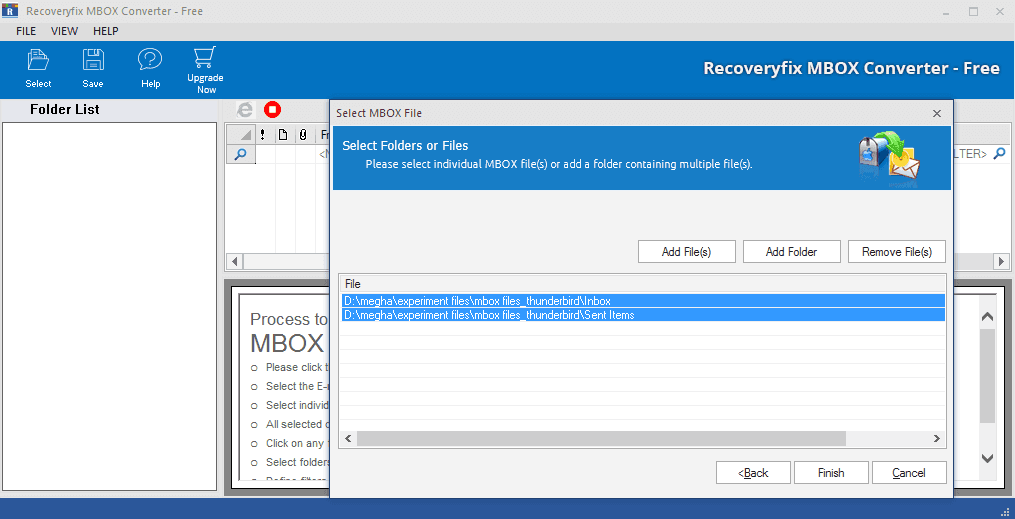The height and width of the screenshot is (519, 1015).
Task: Go back with the <Back button
Action: (x=753, y=472)
